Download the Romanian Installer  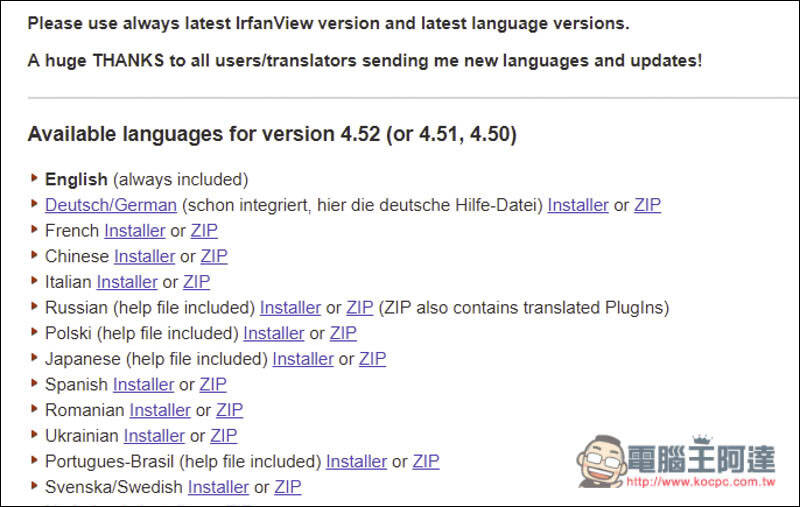point(160,410)
